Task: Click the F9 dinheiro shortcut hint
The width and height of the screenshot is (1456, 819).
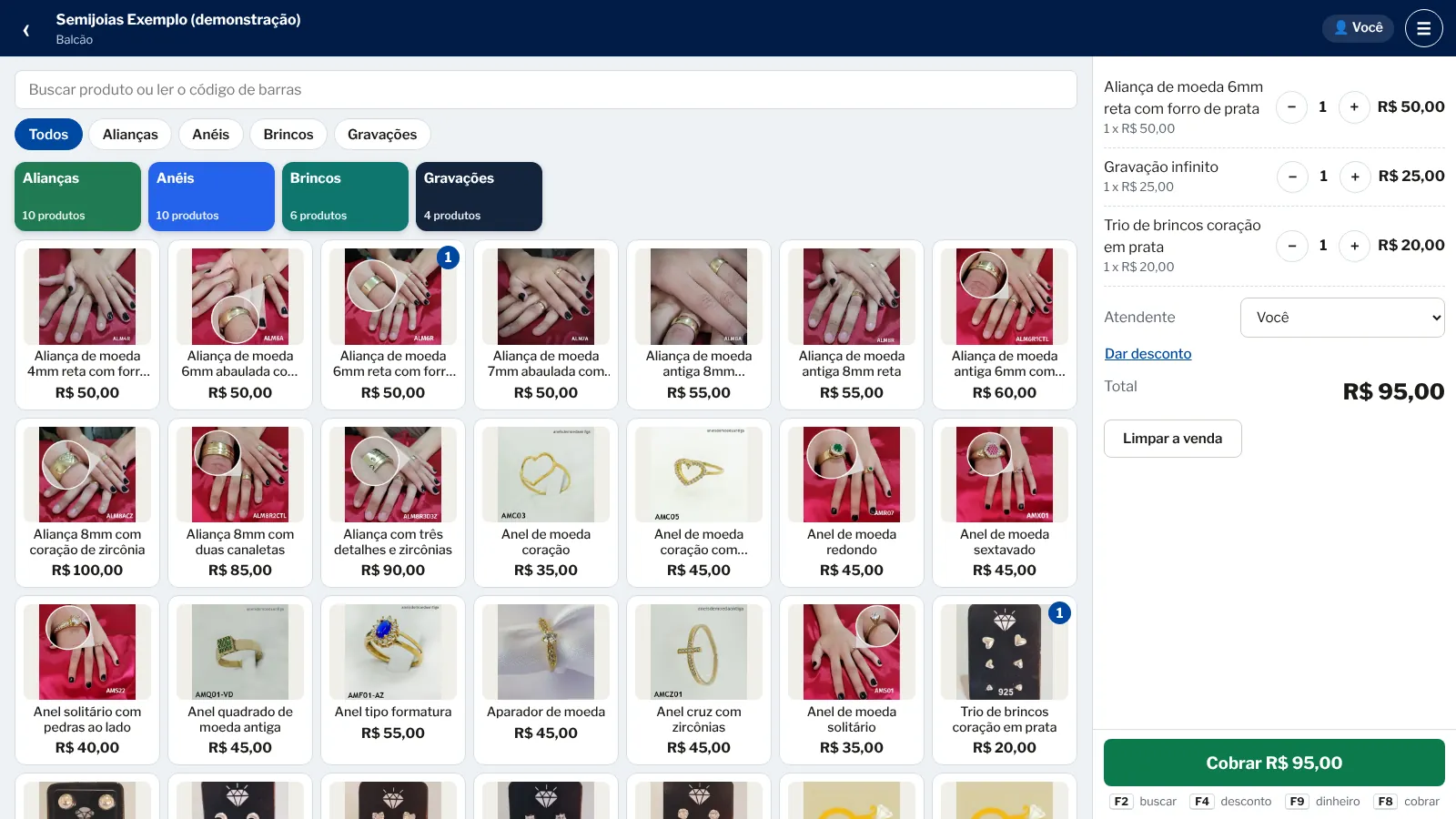Action: 1322,802
